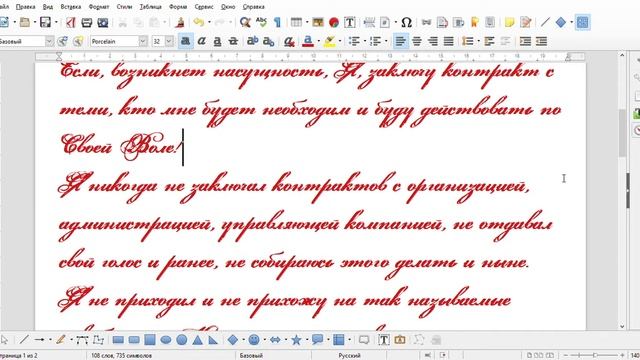The width and height of the screenshot is (640, 360).
Task: Select the Freeform Line pencil tool
Action: (x=61, y=340)
